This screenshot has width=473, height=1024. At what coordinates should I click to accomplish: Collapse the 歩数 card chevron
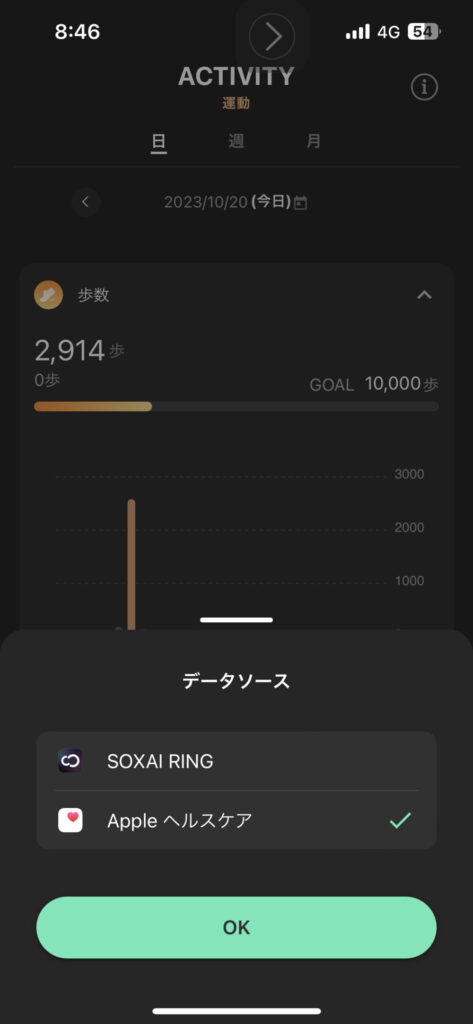point(425,295)
